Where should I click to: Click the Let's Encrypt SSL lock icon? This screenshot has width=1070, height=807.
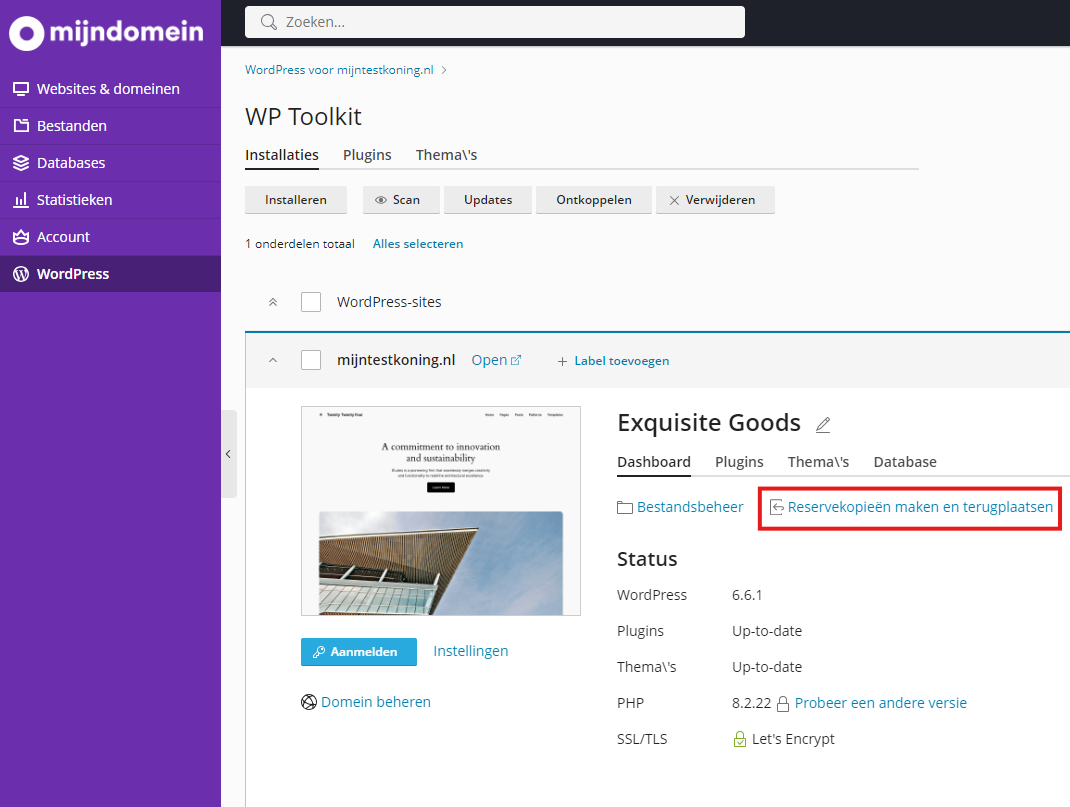[x=740, y=740]
